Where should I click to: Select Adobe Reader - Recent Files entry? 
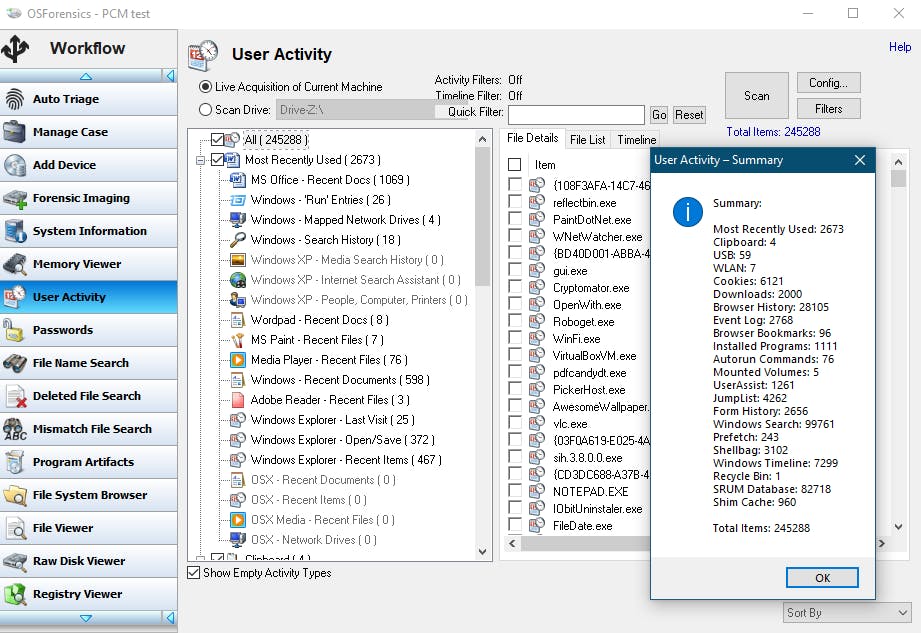coord(330,399)
